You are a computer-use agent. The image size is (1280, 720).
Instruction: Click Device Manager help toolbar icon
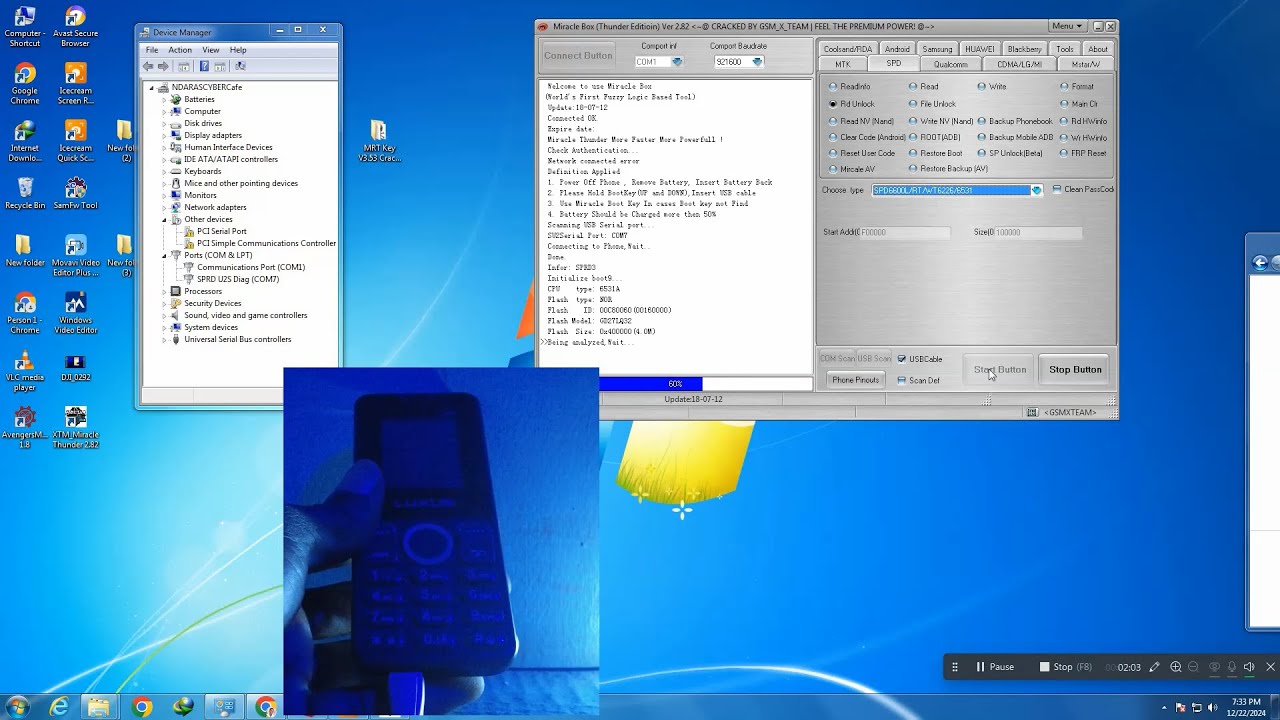[204, 66]
